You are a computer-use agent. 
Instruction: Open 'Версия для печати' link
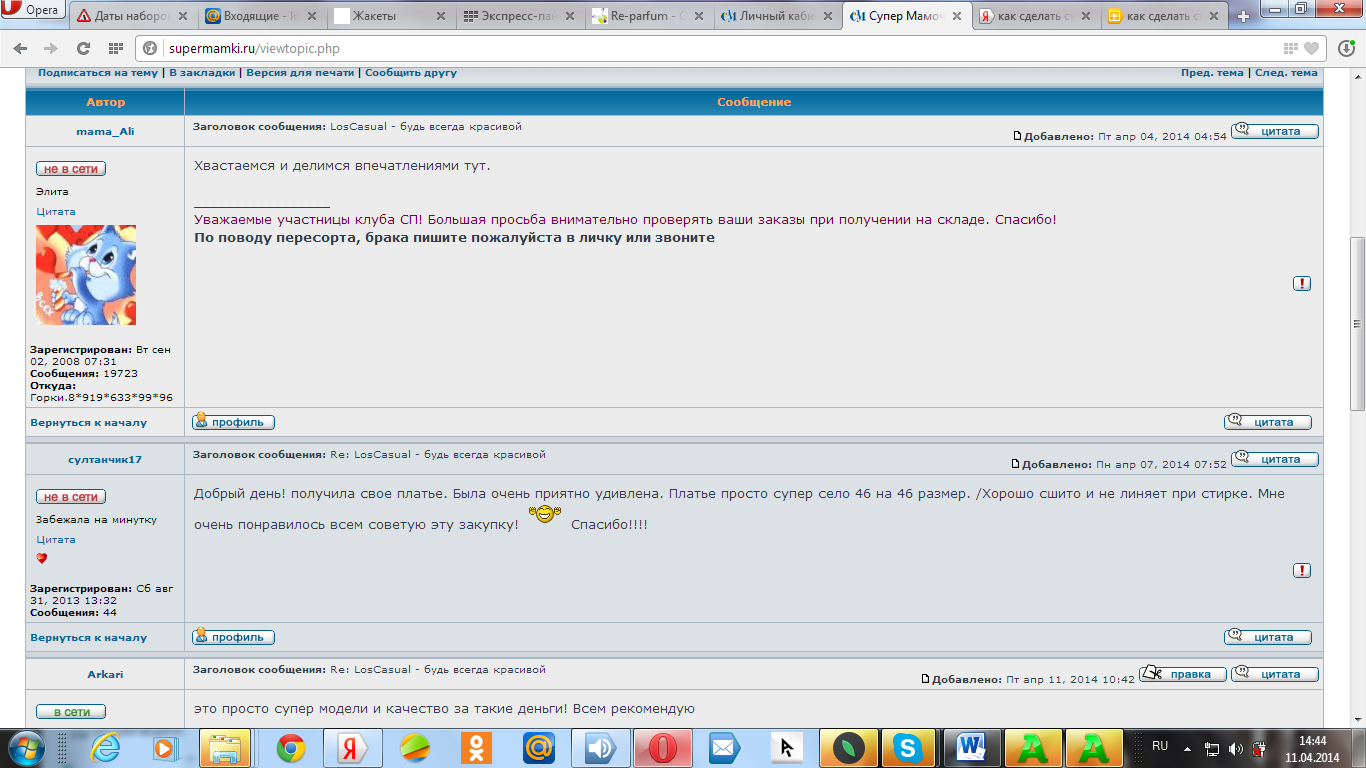[x=300, y=73]
